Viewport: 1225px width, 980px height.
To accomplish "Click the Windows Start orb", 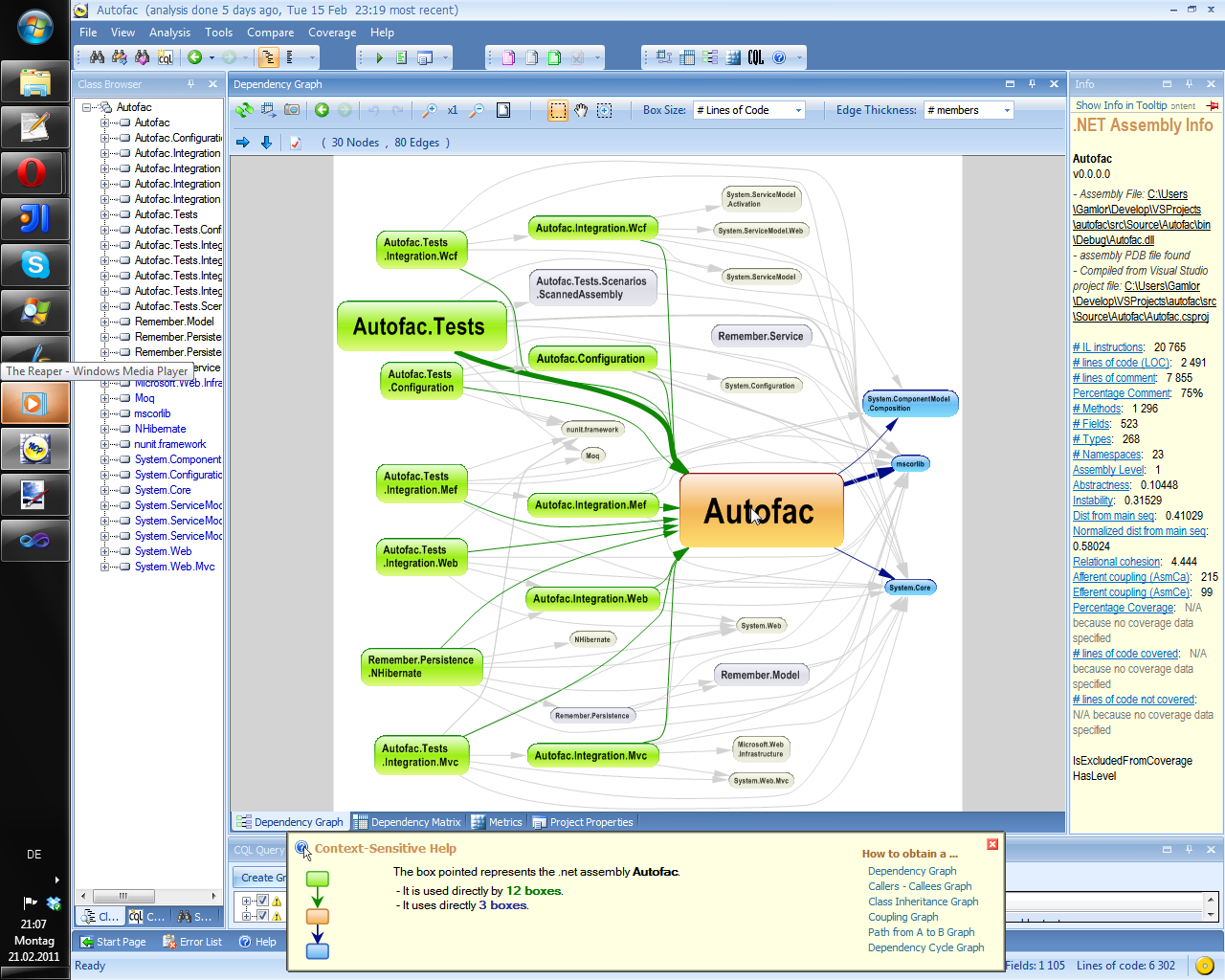I will coord(35,27).
